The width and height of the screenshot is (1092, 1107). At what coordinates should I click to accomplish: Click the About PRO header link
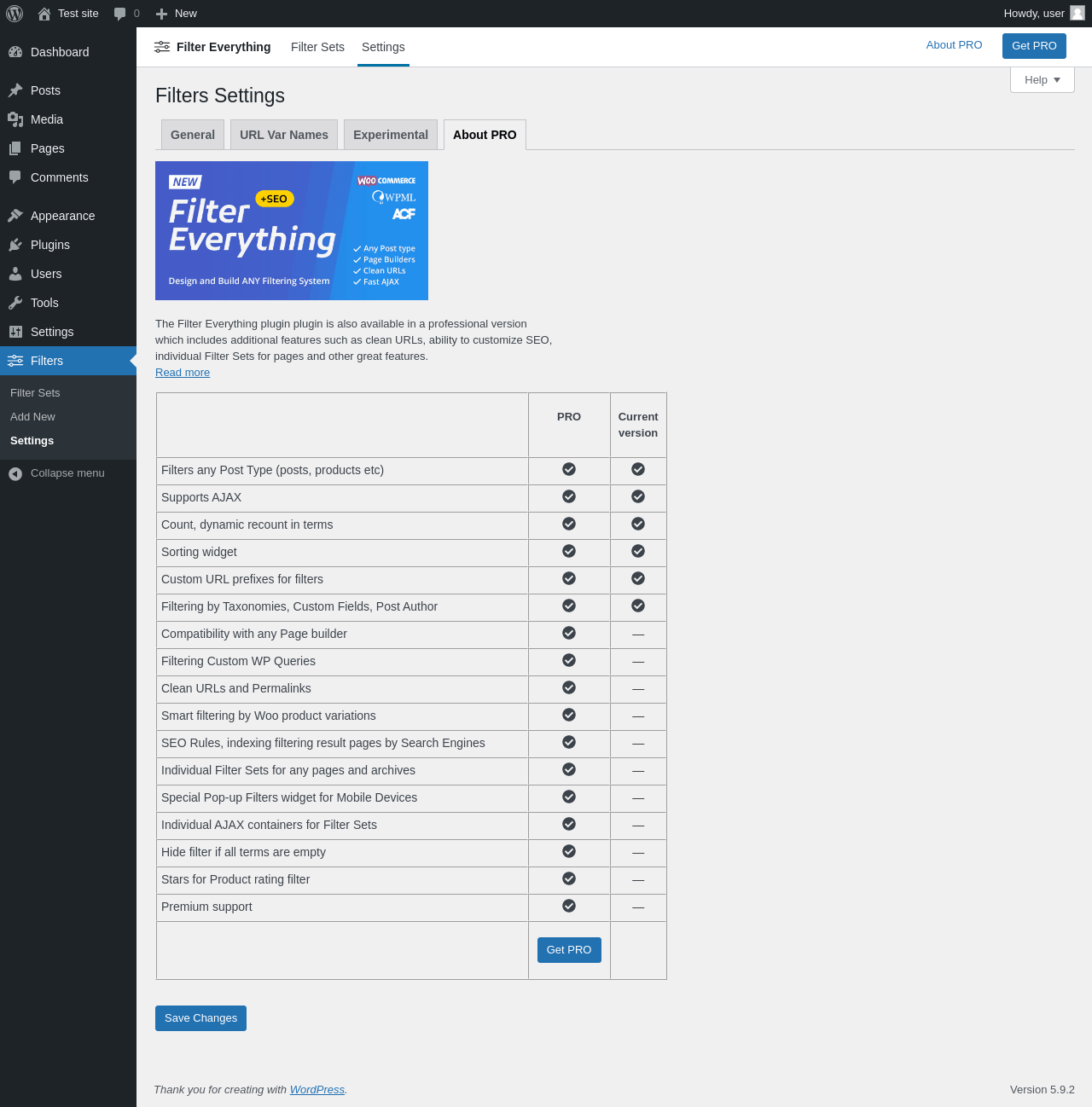click(x=954, y=45)
